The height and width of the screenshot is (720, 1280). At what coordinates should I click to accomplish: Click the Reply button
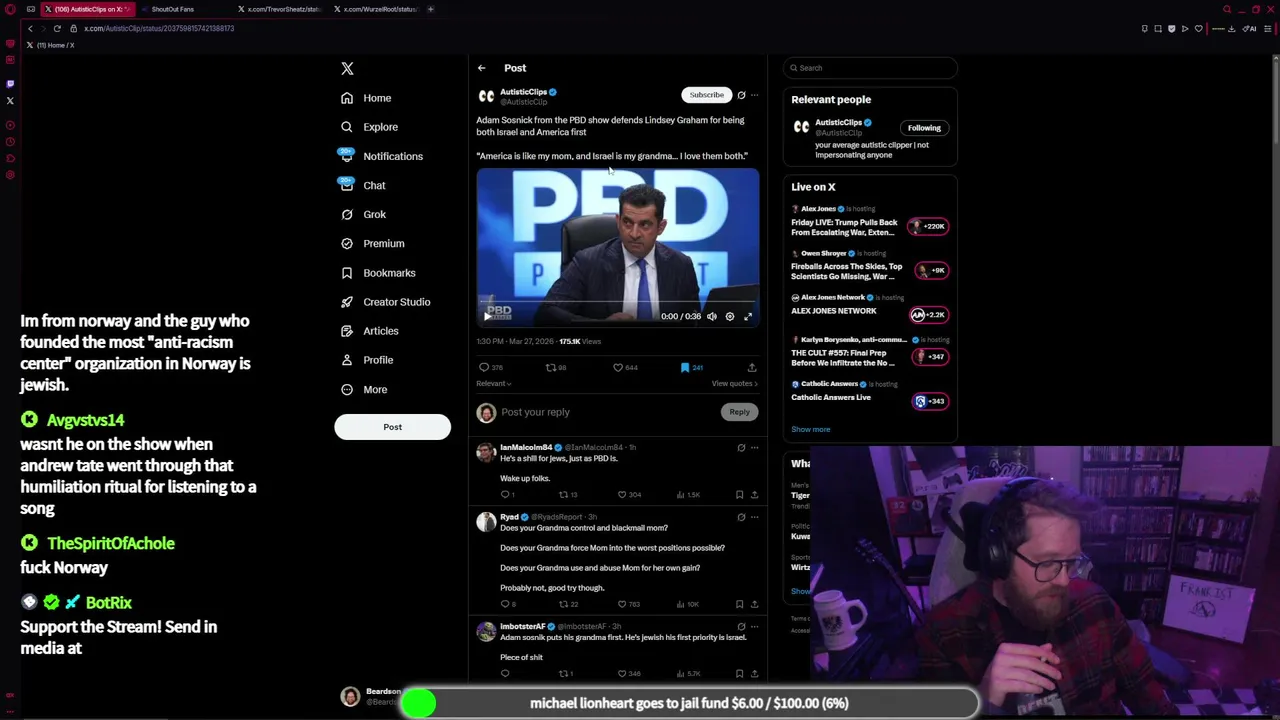[739, 412]
